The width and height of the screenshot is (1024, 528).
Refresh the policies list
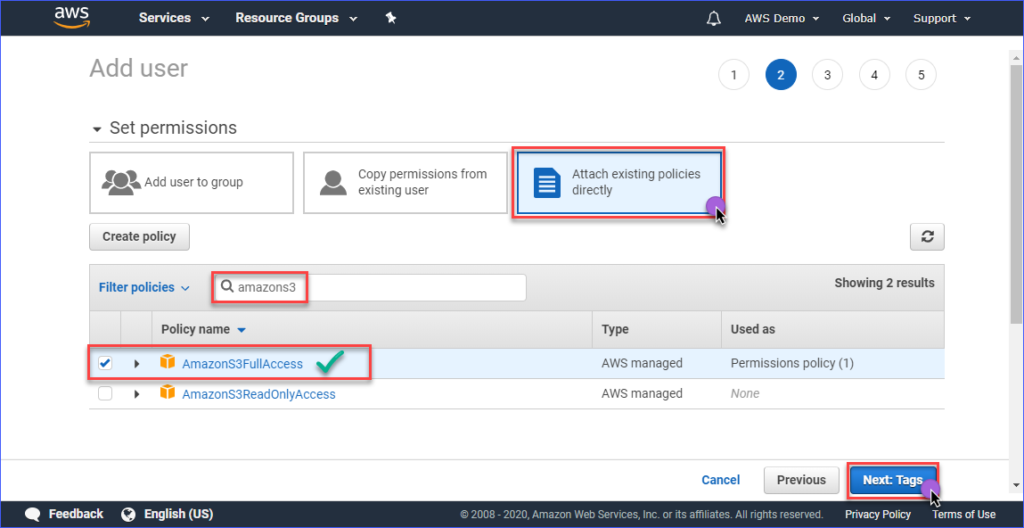pos(927,237)
